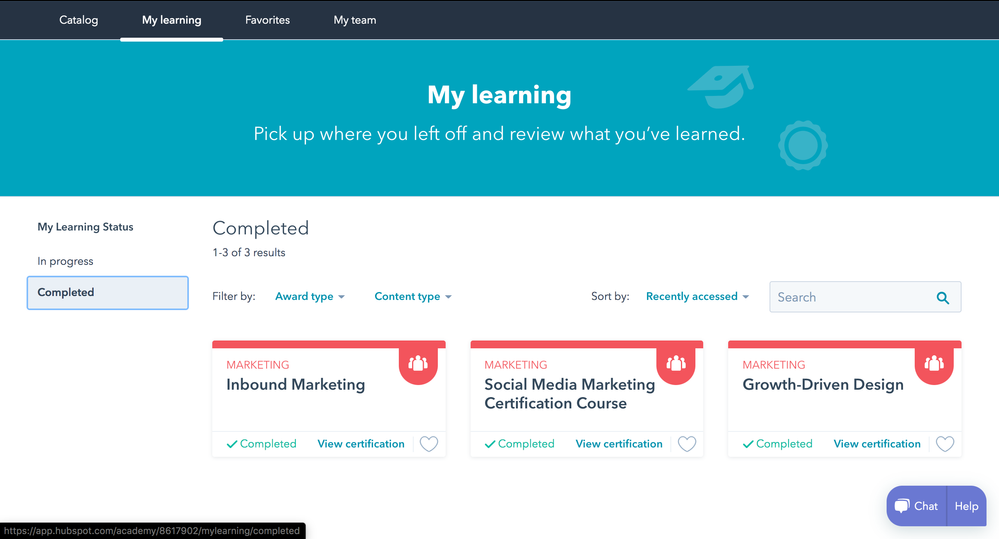This screenshot has width=999, height=539.
Task: Click the chat bubble icon
Action: tap(902, 506)
